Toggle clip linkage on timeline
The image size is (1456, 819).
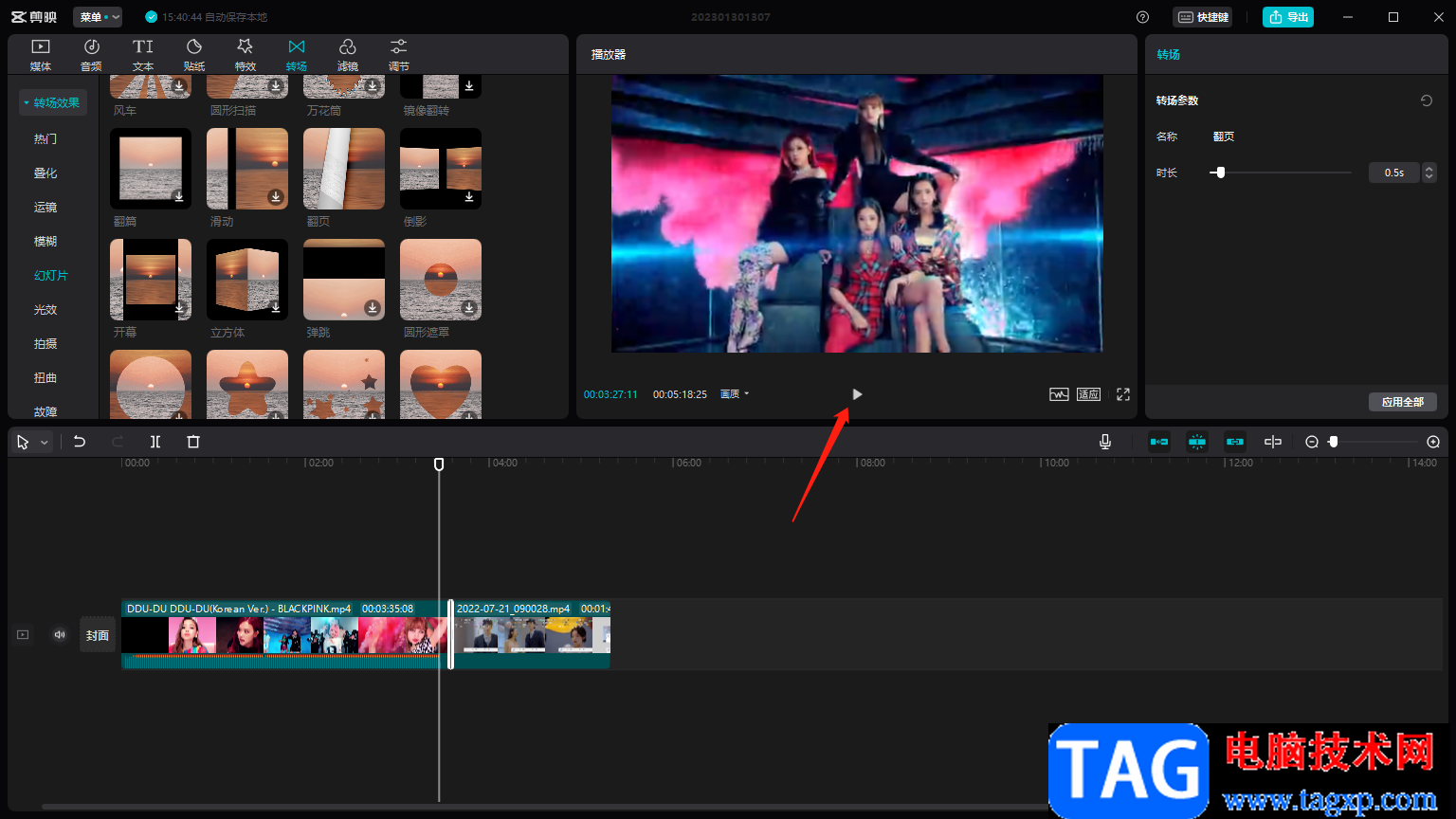pyautogui.click(x=1235, y=442)
